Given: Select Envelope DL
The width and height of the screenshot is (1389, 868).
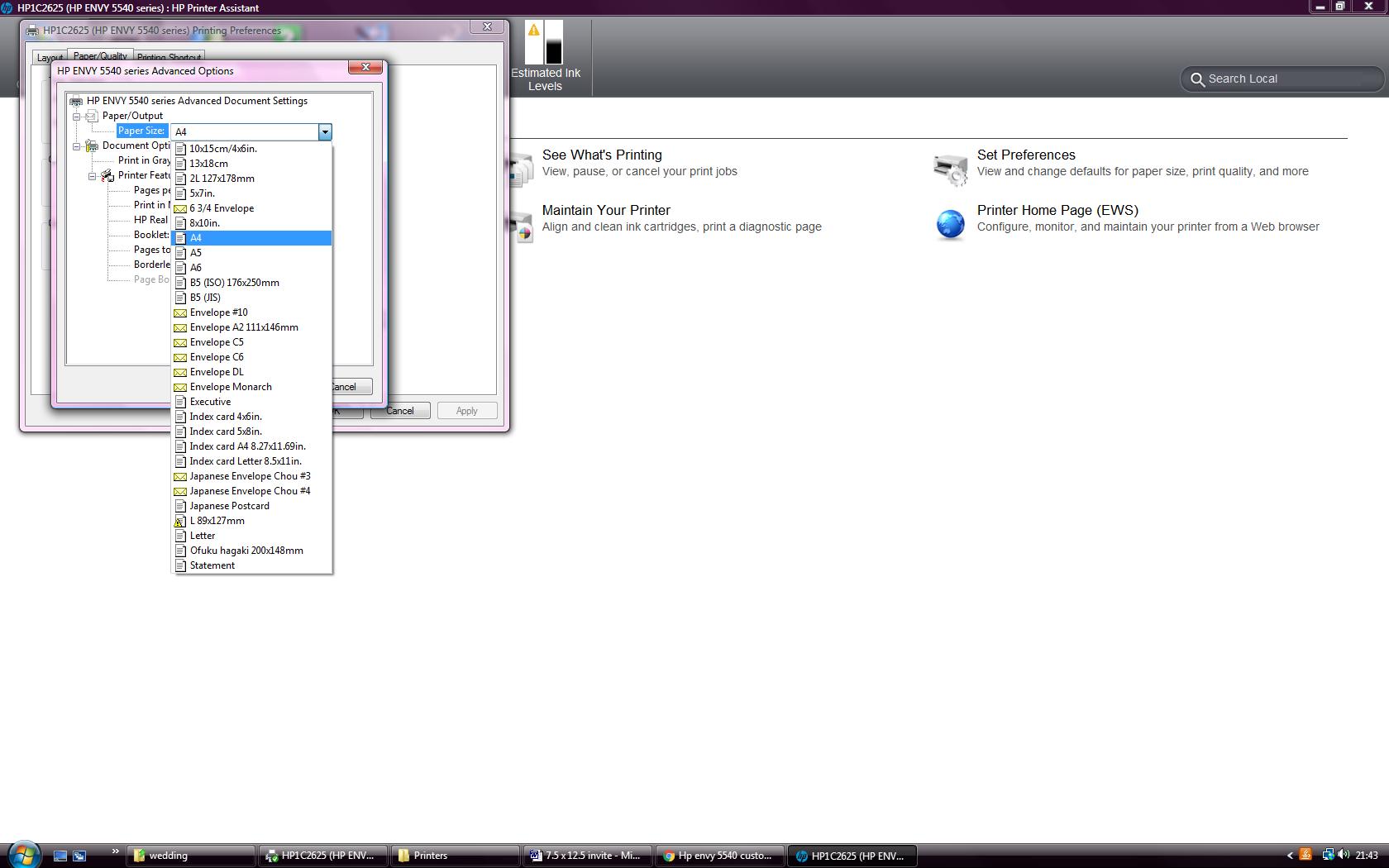Looking at the screenshot, I should click(251, 372).
